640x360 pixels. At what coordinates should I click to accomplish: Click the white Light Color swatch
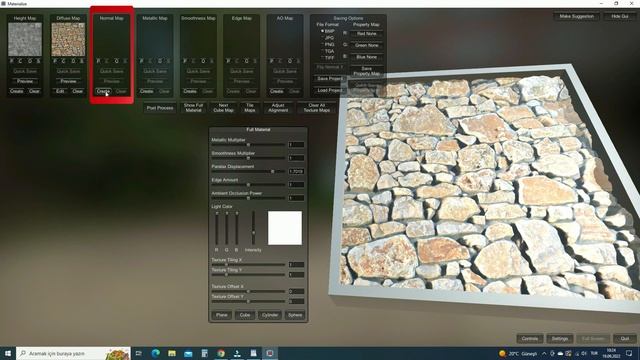(285, 228)
